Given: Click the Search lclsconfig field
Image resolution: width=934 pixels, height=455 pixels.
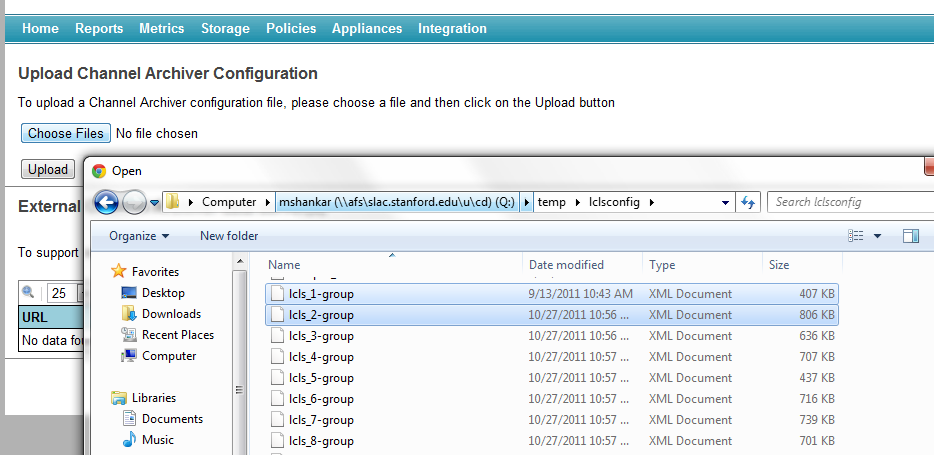Looking at the screenshot, I should 850,202.
